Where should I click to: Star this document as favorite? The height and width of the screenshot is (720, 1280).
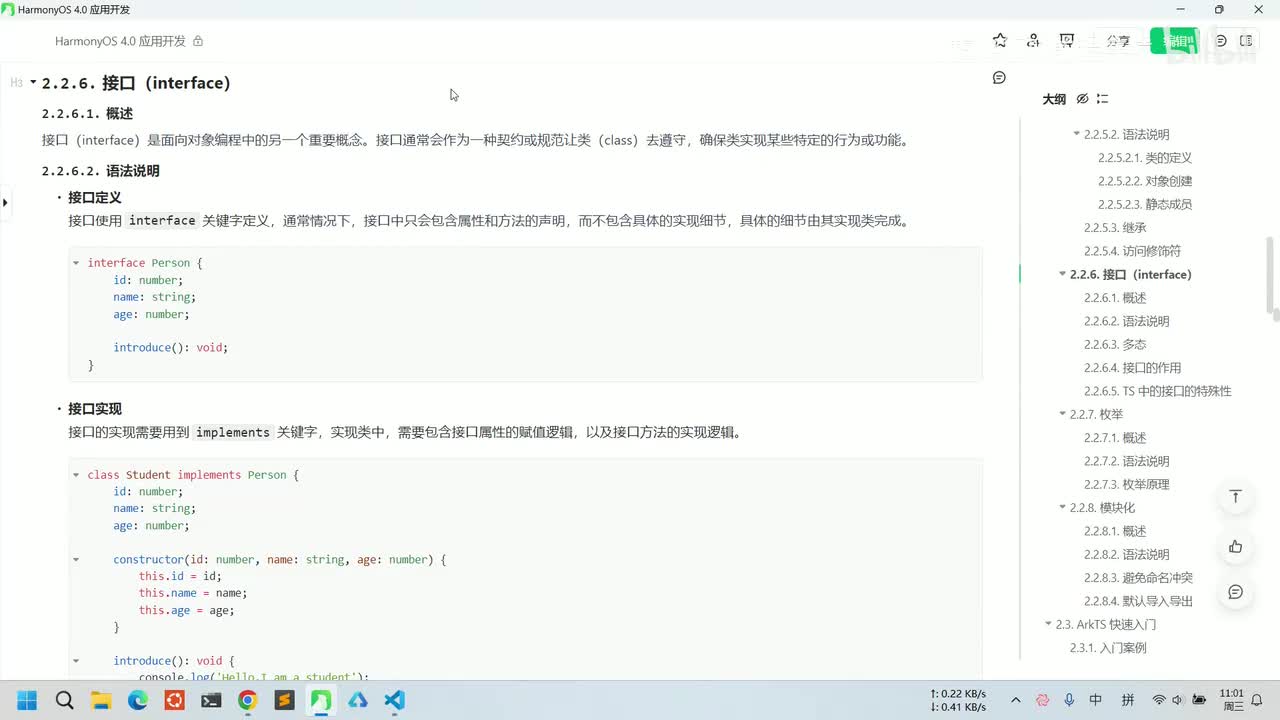point(1000,41)
